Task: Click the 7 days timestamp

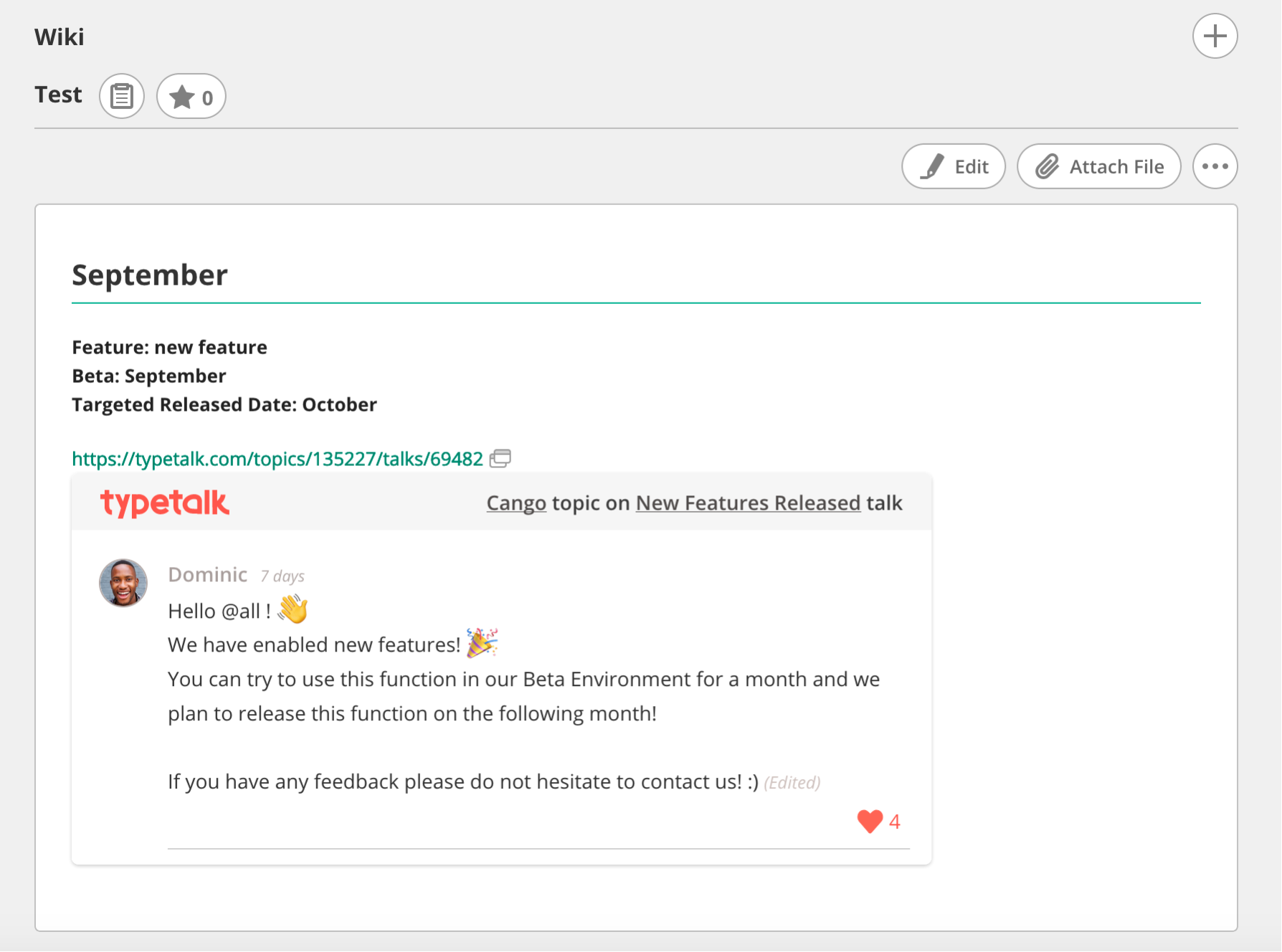Action: point(282,576)
